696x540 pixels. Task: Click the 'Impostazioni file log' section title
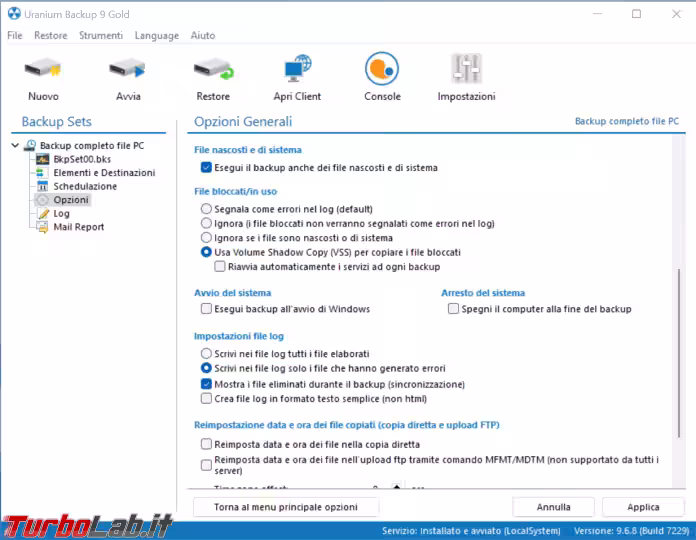coord(238,336)
